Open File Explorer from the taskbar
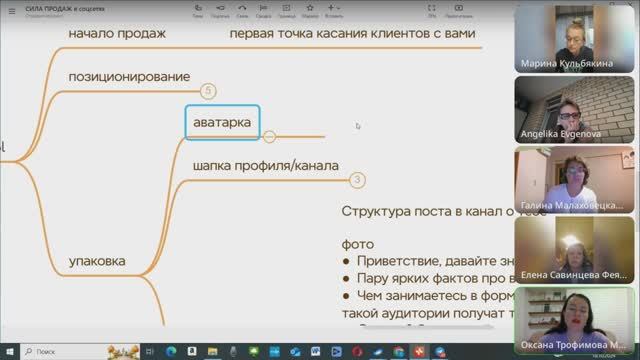Screen dimensions: 640x360 [213, 351]
